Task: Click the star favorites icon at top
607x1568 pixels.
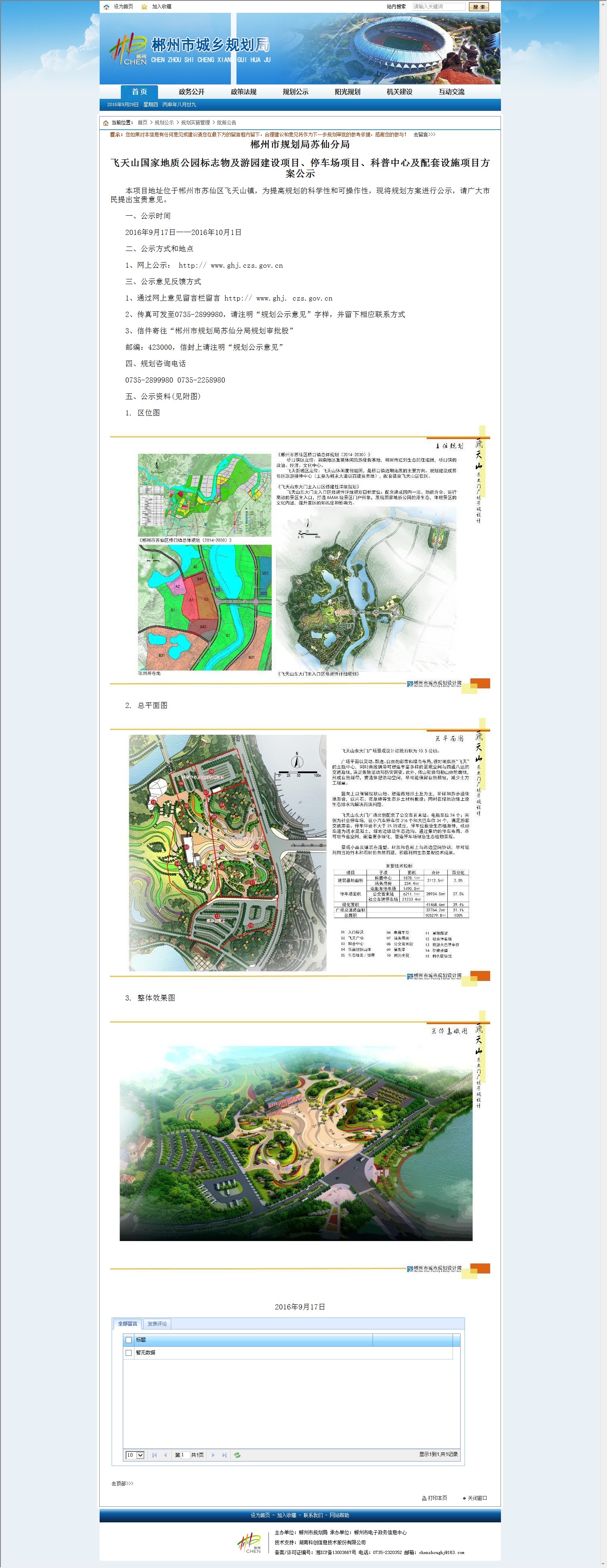Action: coord(144,7)
